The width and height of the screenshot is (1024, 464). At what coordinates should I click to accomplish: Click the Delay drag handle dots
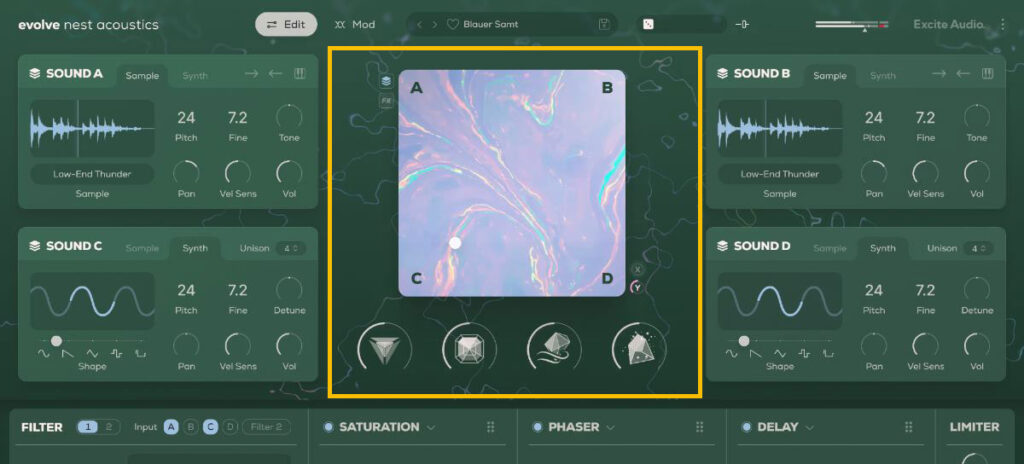tap(908, 427)
